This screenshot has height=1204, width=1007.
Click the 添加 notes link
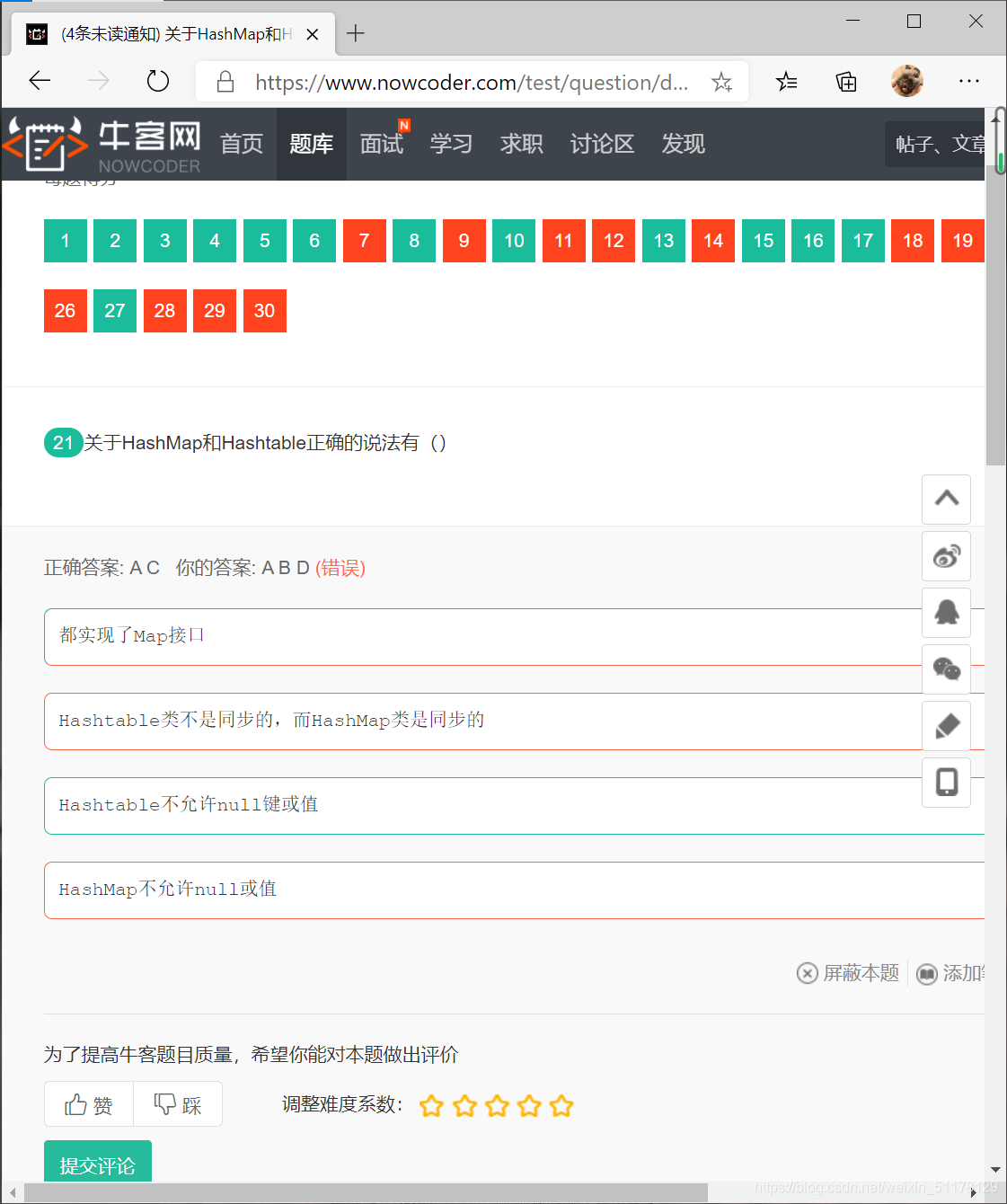click(x=950, y=973)
